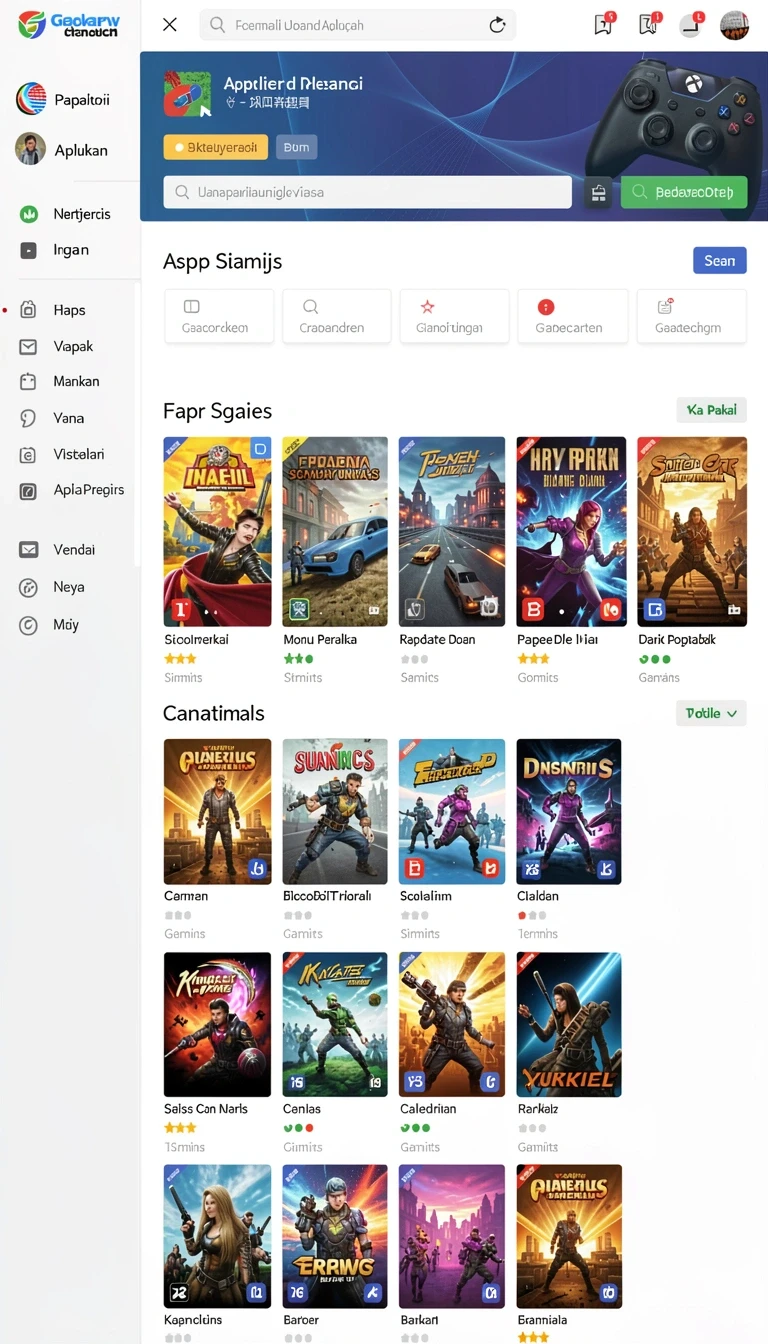Click the Sicolmerkai star rating

(x=180, y=659)
